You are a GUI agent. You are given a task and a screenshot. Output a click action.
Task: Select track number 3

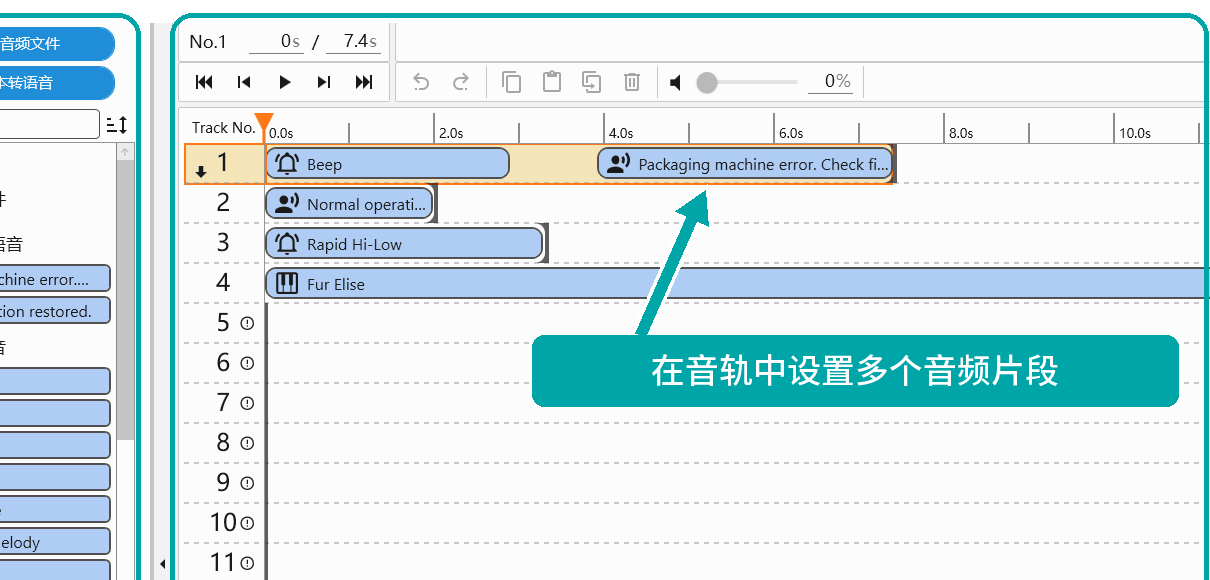click(x=223, y=243)
